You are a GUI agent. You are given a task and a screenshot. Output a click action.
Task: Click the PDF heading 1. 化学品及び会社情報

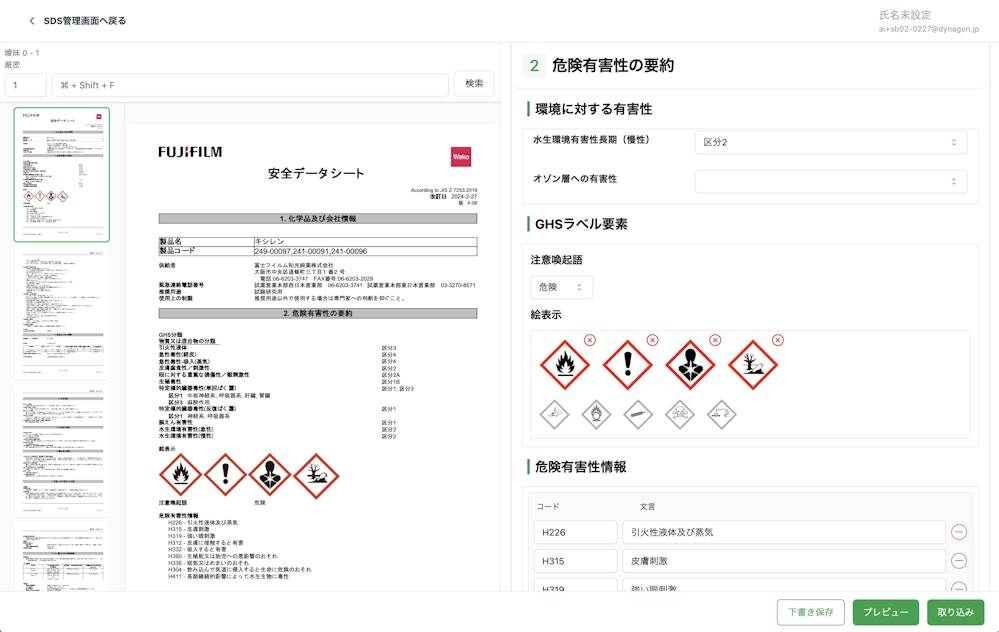pos(318,219)
